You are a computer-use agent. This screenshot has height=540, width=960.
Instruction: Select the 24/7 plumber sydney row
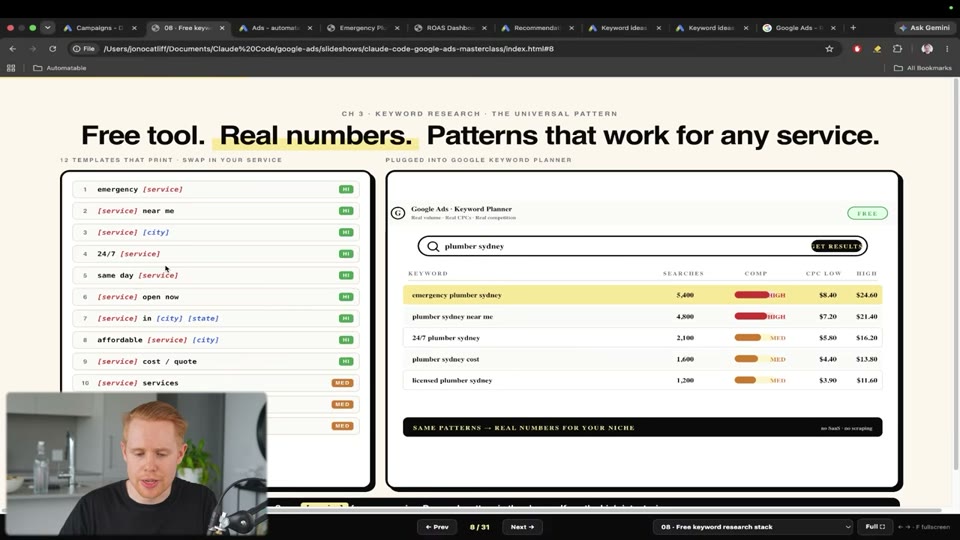(642, 337)
